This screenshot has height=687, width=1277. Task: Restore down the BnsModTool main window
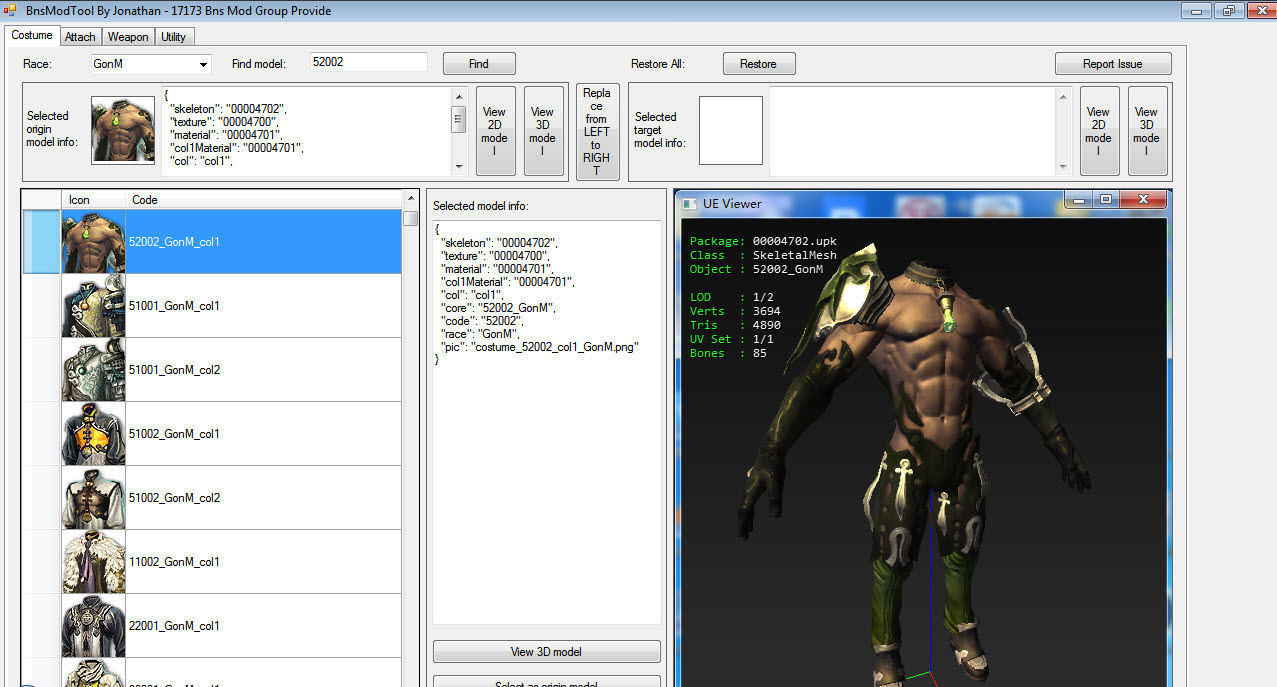(1228, 10)
